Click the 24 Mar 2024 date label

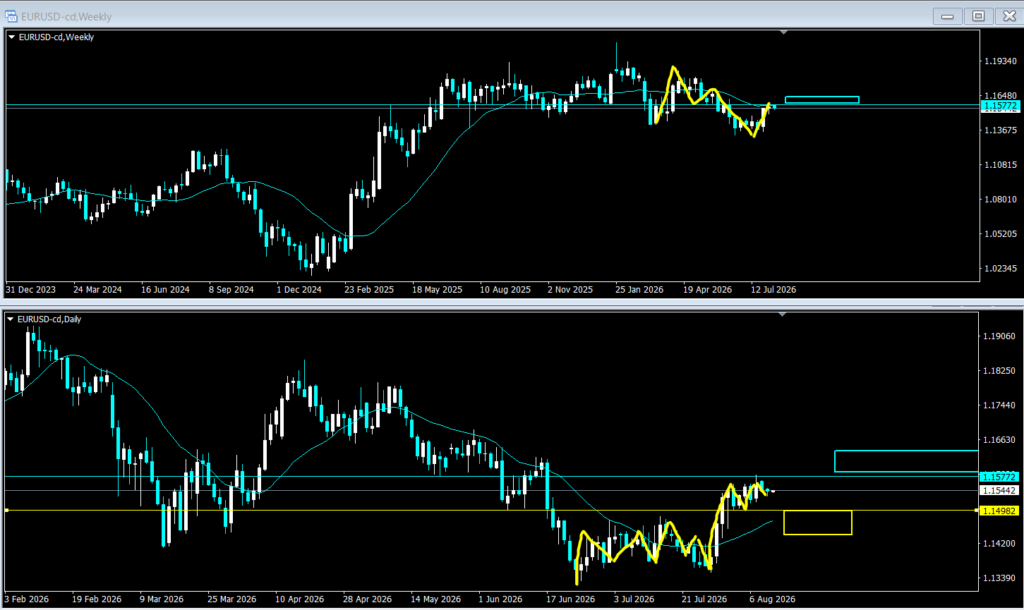(97, 289)
